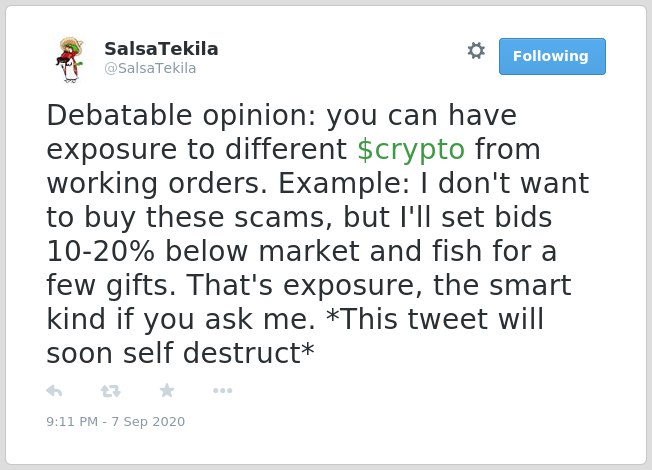Toggle the Following button
The height and width of the screenshot is (470, 652).
(x=552, y=56)
